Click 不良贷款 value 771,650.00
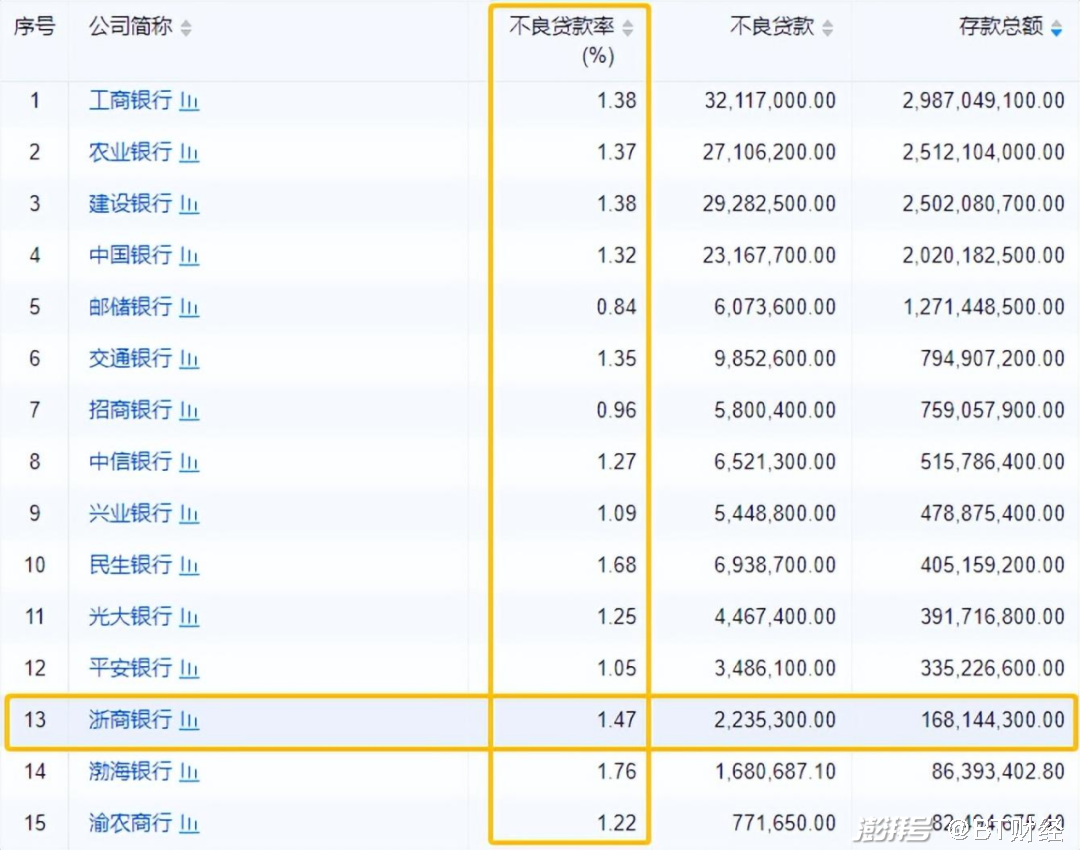 pyautogui.click(x=784, y=823)
